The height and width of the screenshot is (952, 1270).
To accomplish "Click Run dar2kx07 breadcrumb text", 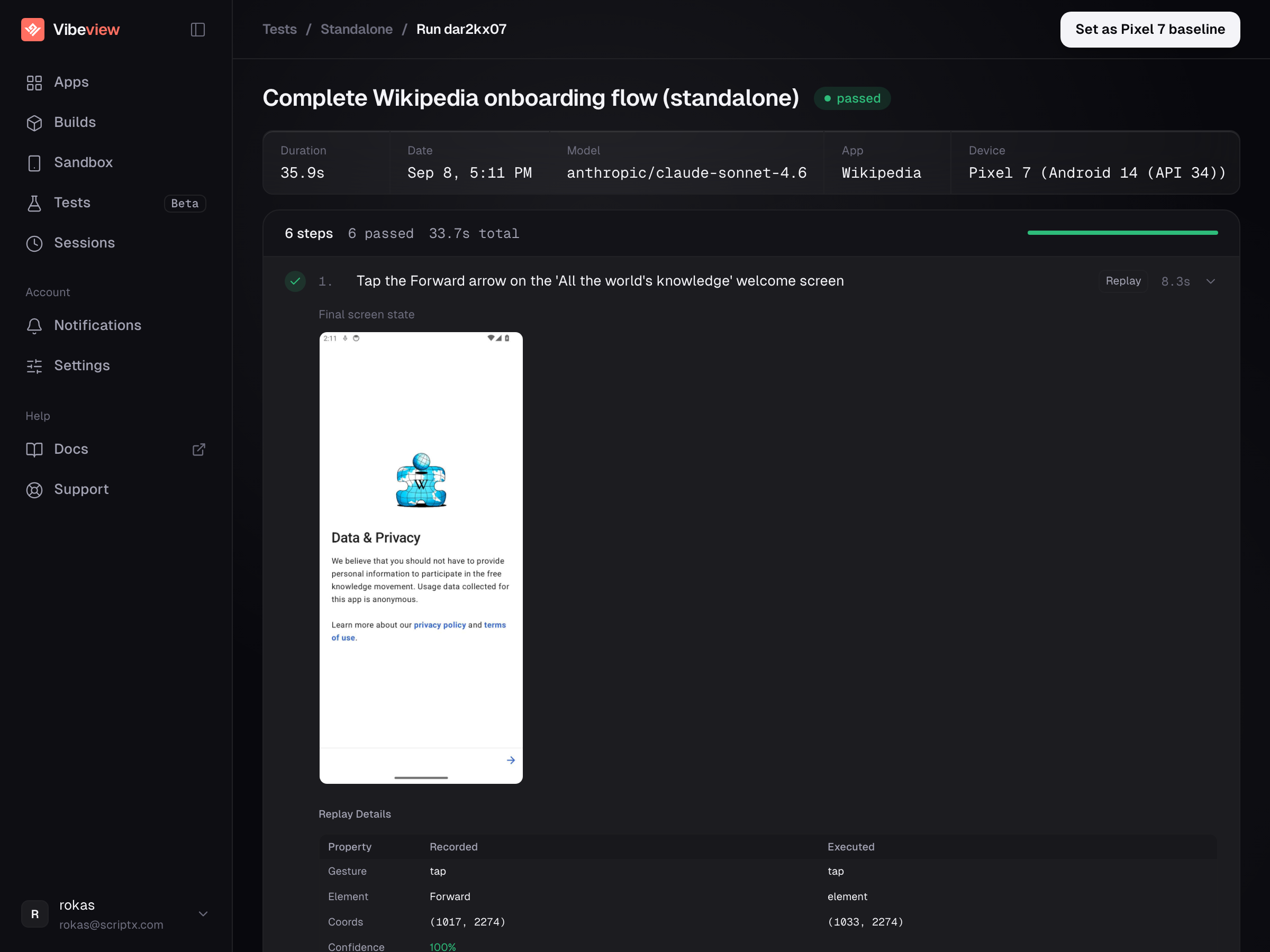I will tap(461, 29).
